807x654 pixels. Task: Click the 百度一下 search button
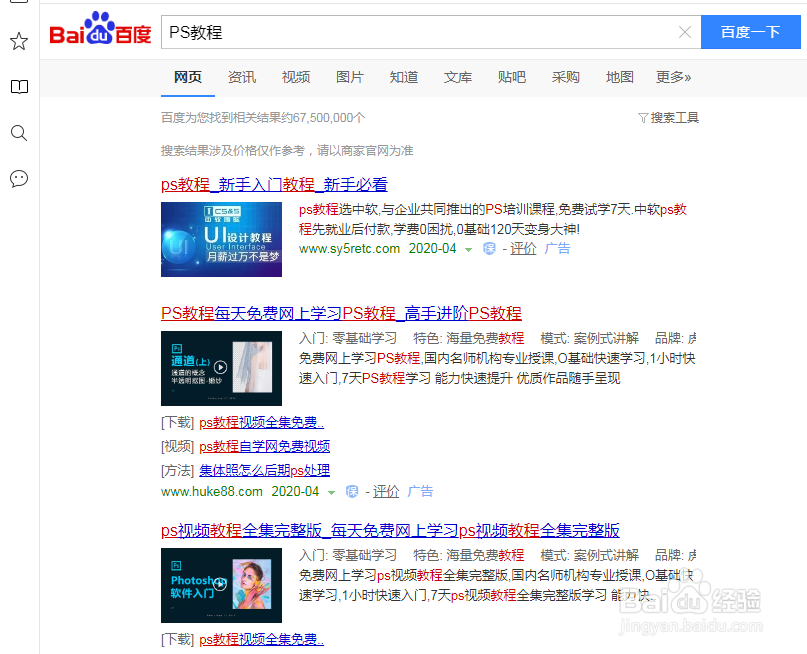click(750, 32)
